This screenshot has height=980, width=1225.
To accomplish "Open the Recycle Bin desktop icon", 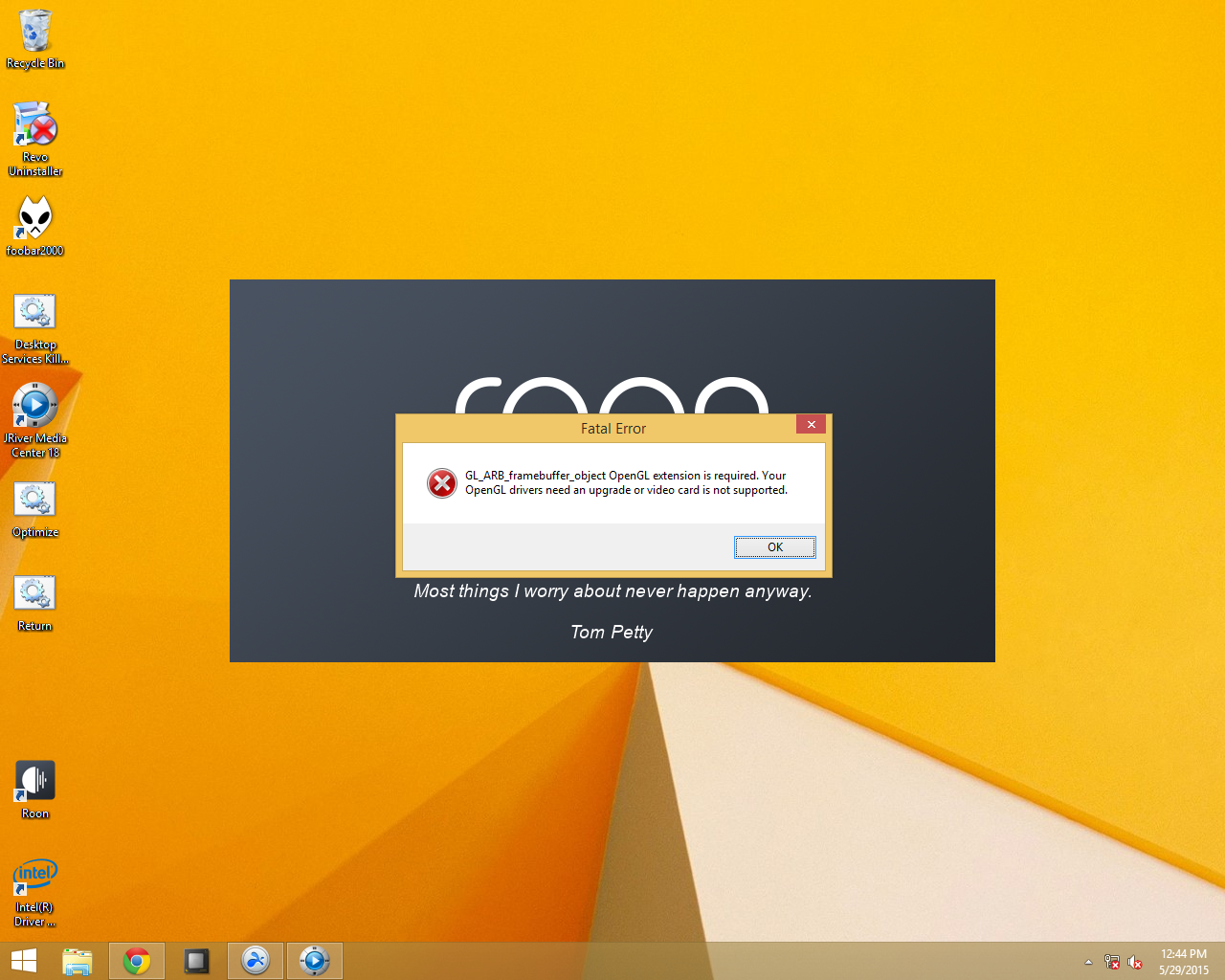I will point(35,33).
